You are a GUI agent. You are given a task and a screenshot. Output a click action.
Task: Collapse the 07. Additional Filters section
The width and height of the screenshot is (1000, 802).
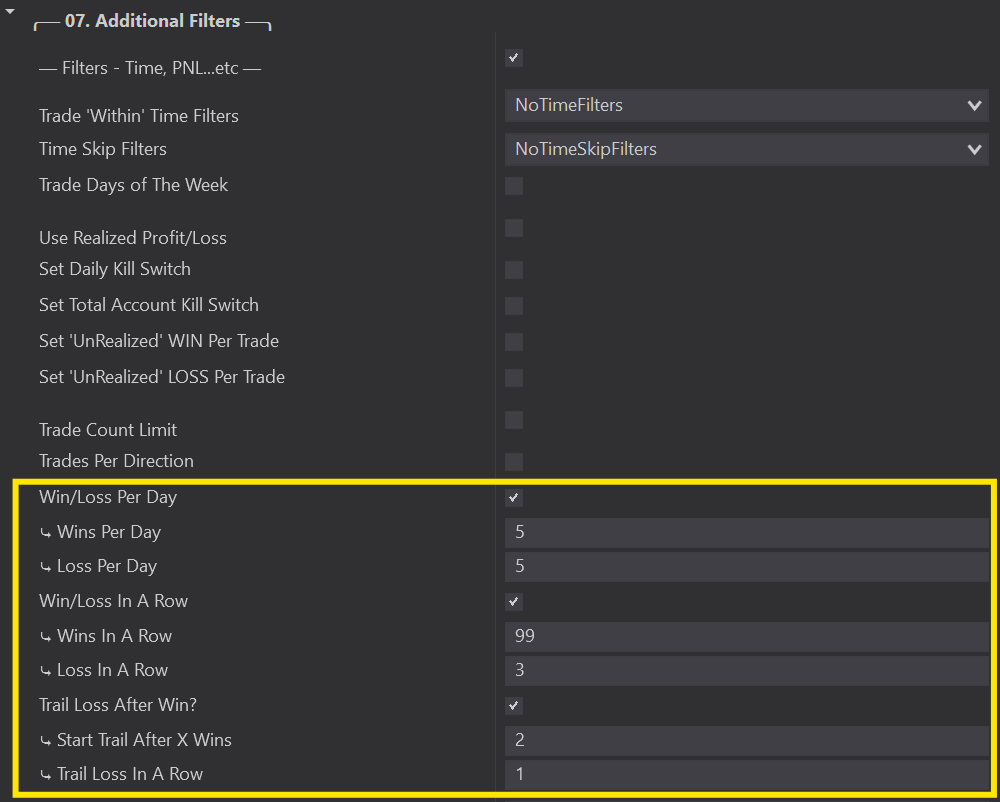pos(10,11)
